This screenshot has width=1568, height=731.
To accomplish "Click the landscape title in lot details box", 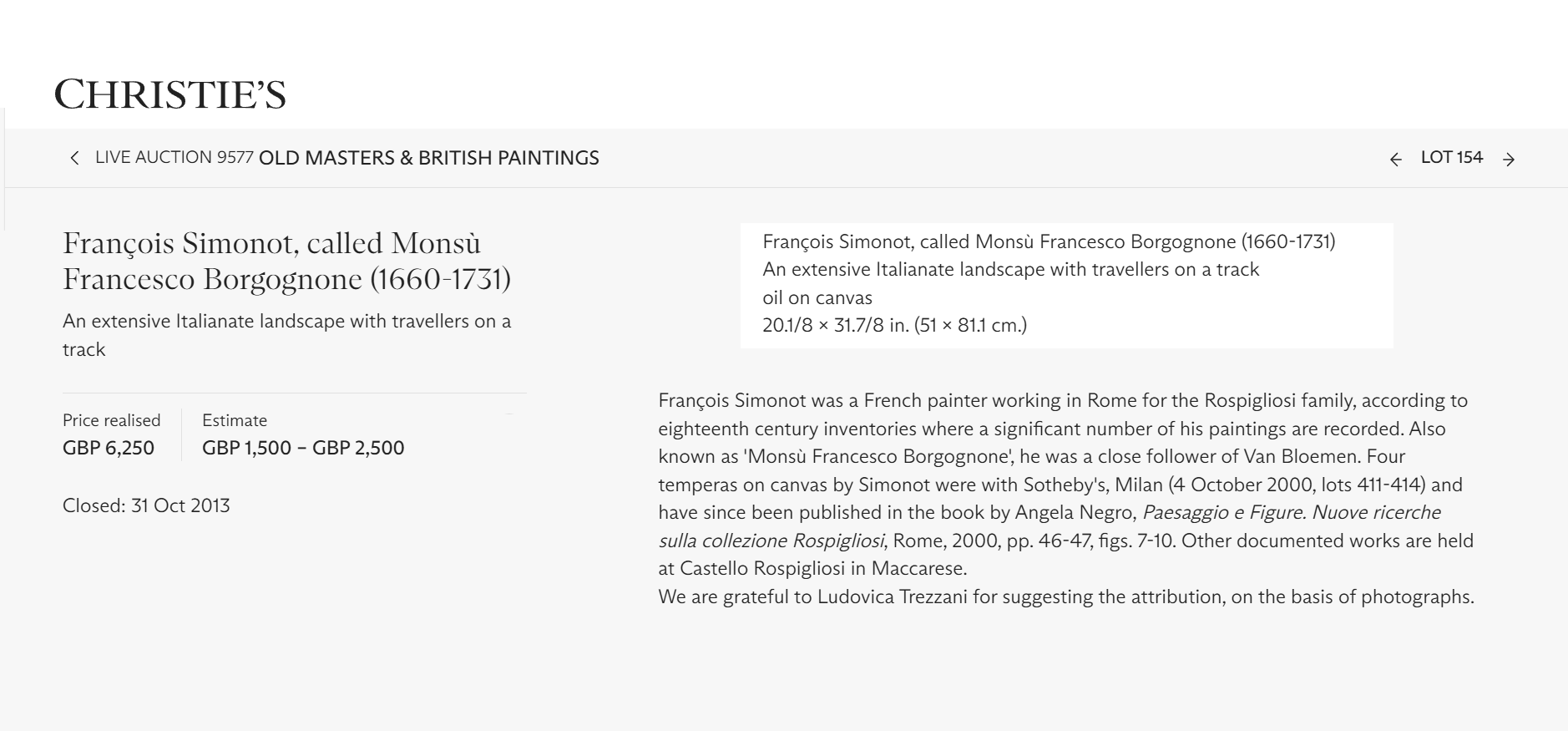I will pyautogui.click(x=1010, y=269).
